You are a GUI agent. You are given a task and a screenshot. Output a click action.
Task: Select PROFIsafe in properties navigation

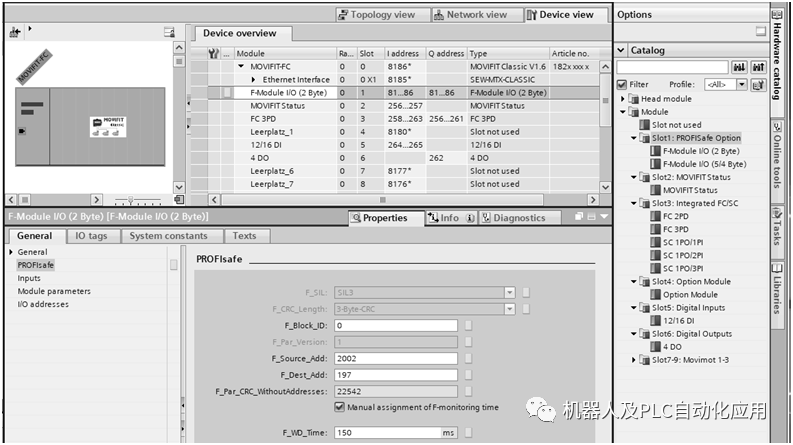pos(35,265)
